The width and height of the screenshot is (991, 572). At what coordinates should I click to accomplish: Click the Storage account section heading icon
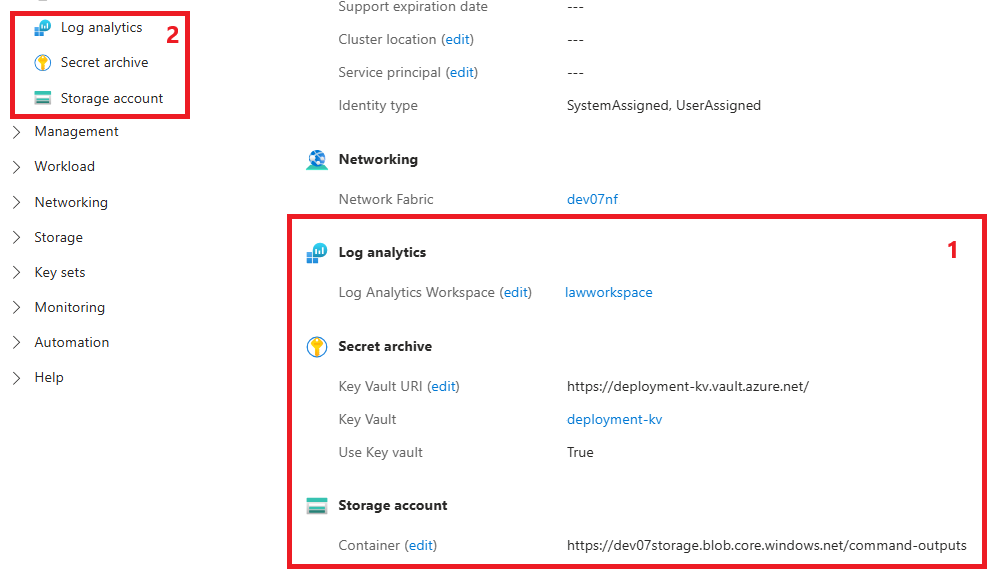pyautogui.click(x=316, y=506)
